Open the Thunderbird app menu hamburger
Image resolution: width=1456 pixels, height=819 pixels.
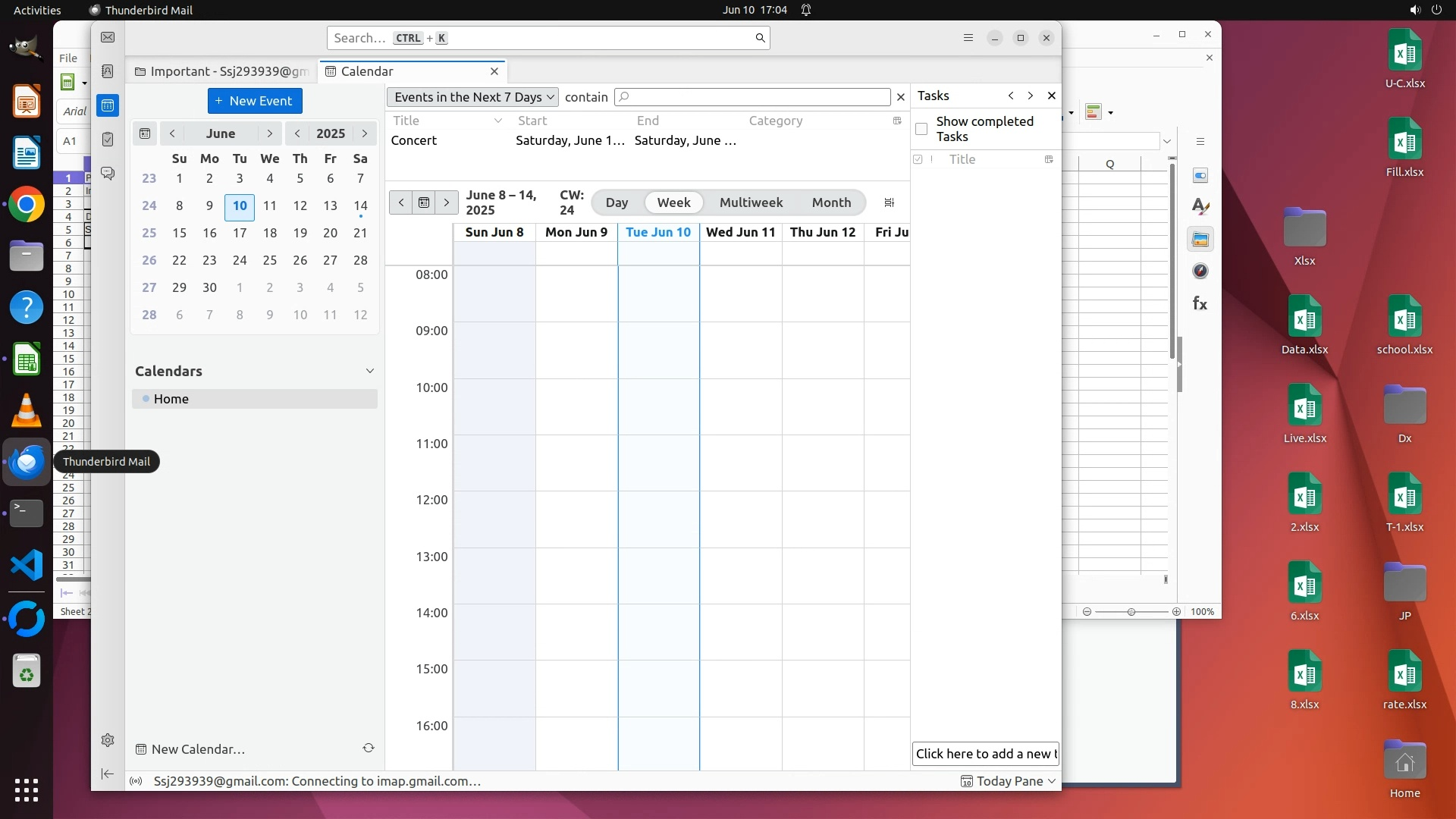968,38
